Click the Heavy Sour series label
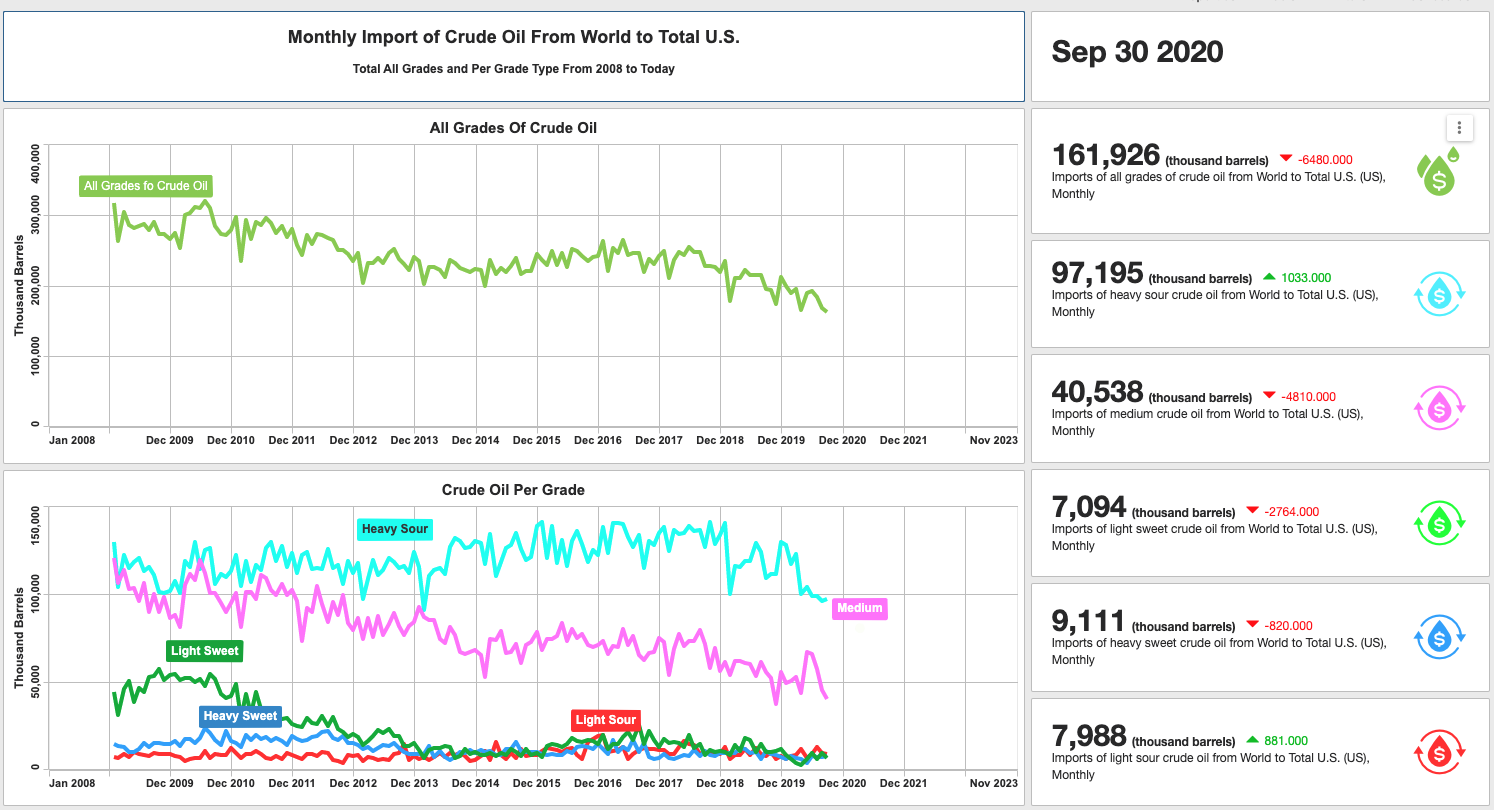 395,529
